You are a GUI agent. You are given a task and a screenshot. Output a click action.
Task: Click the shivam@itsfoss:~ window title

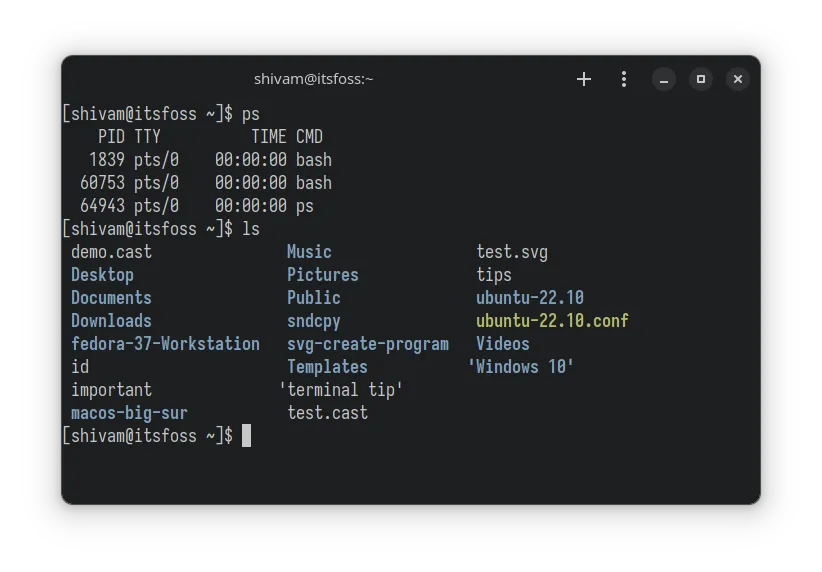(313, 79)
